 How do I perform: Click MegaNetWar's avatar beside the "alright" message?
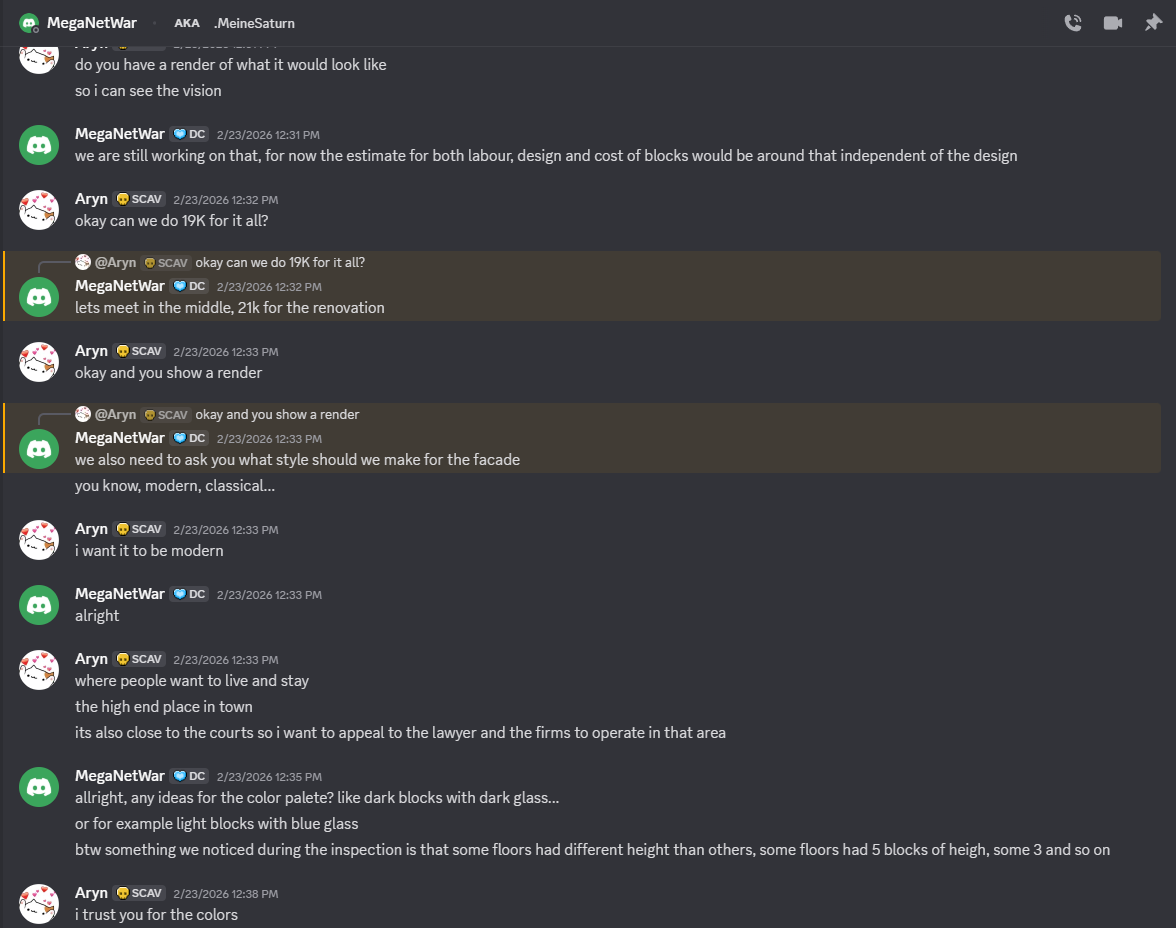39,604
